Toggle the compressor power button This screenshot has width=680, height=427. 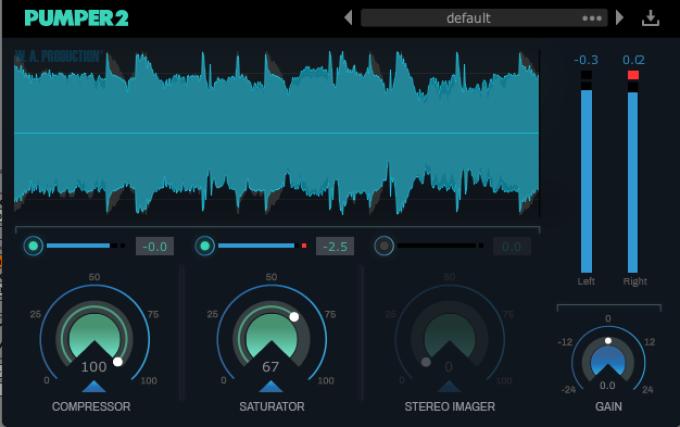(33, 246)
